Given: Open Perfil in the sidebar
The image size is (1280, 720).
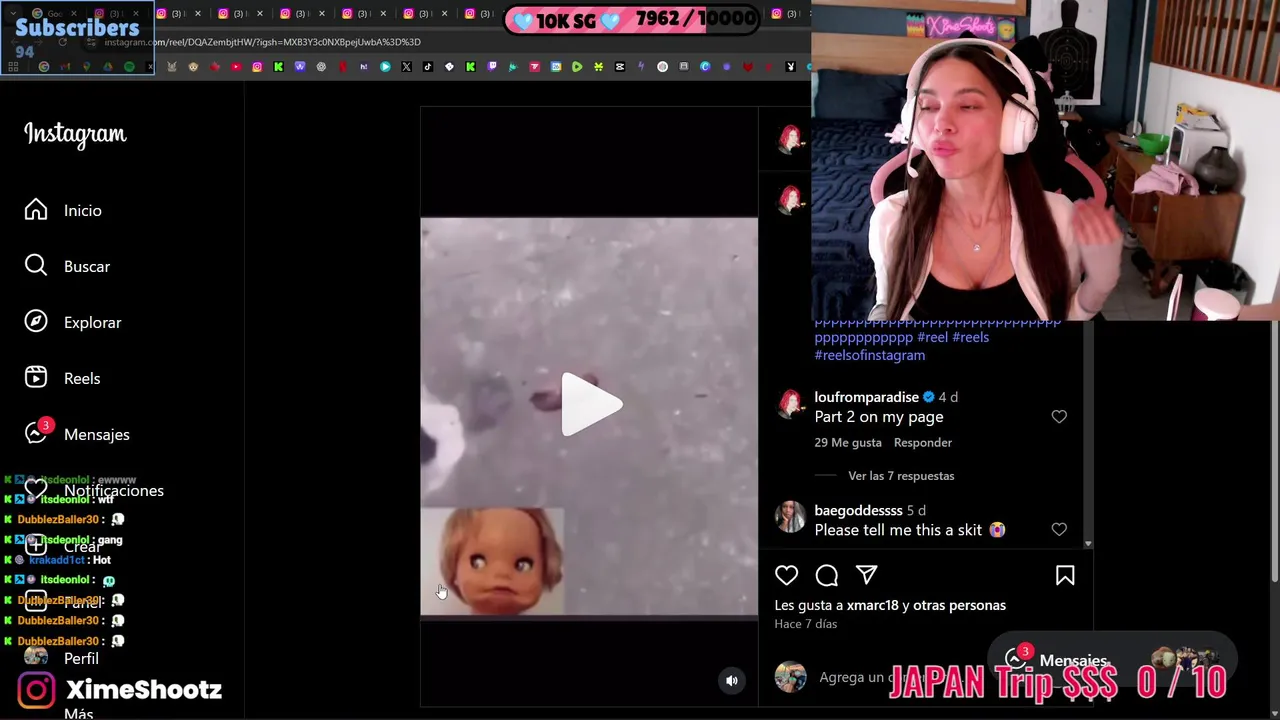Looking at the screenshot, I should [81, 658].
